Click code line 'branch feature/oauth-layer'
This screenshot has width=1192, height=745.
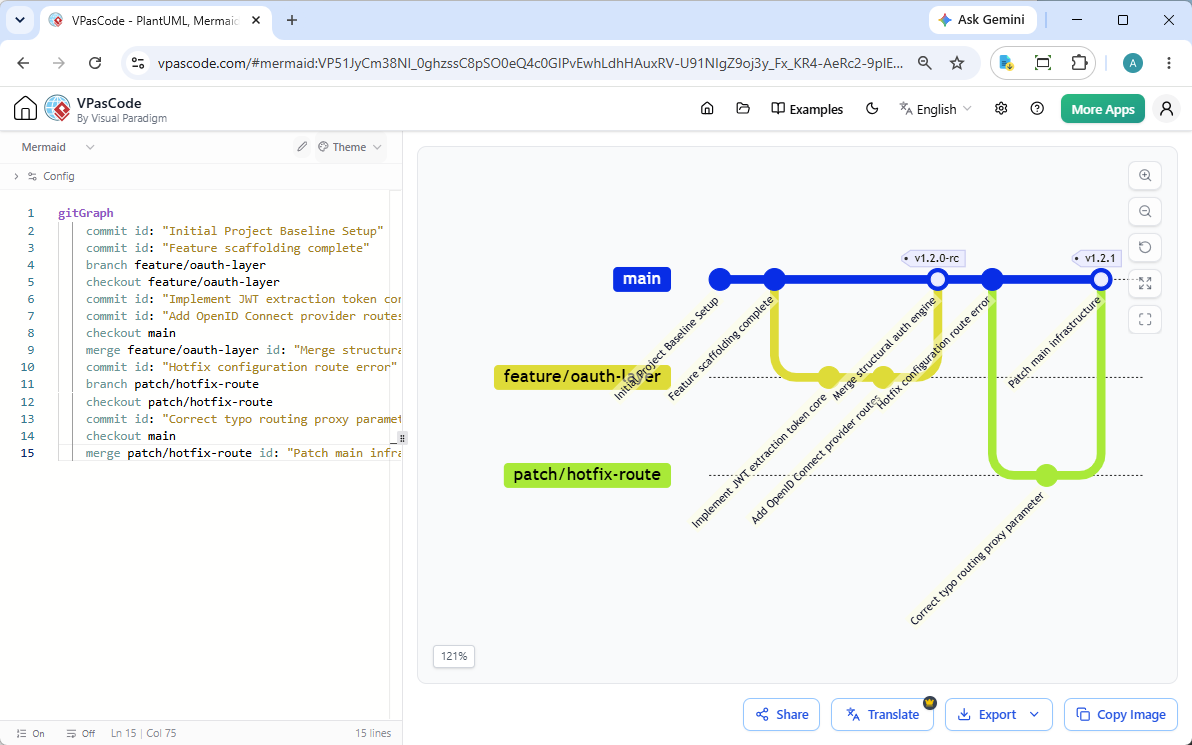(176, 265)
